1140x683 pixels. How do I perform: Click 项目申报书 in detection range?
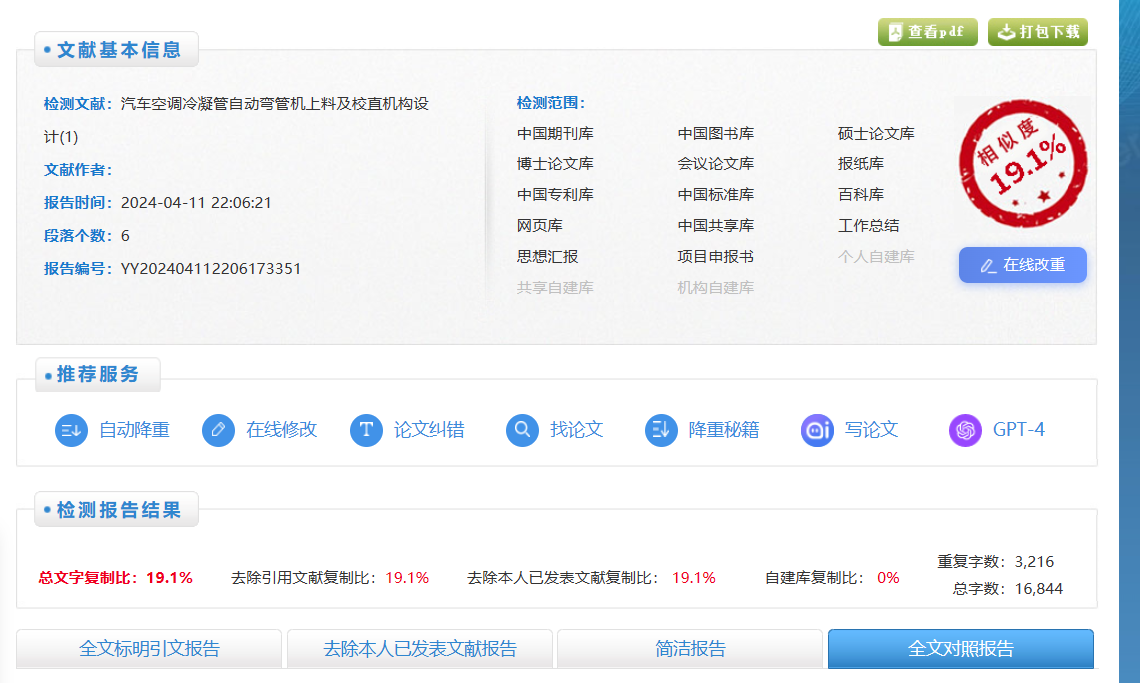(x=715, y=257)
